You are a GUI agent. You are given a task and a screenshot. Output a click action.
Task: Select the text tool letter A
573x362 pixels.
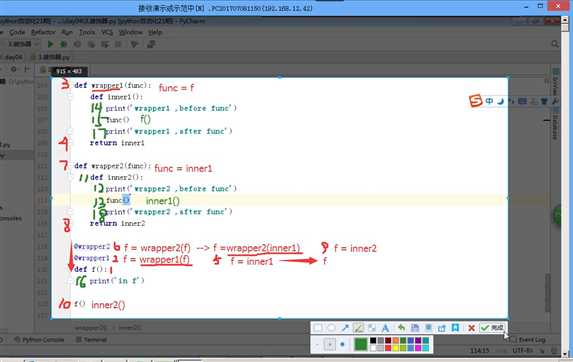pyautogui.click(x=385, y=328)
